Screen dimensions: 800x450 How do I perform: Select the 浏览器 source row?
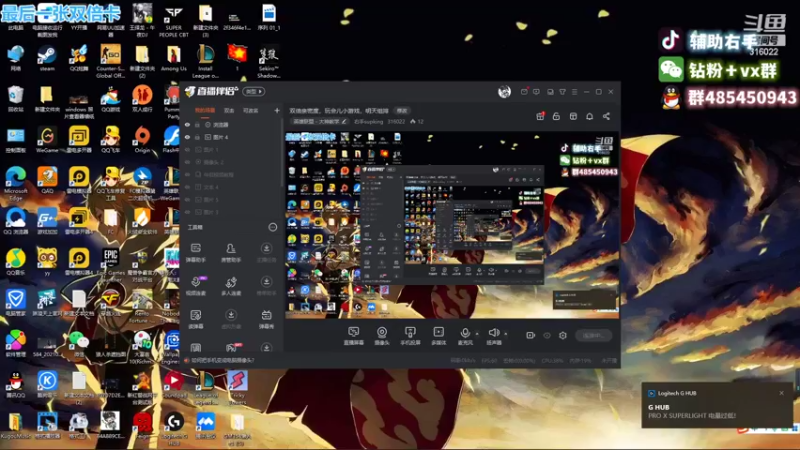tap(232, 124)
